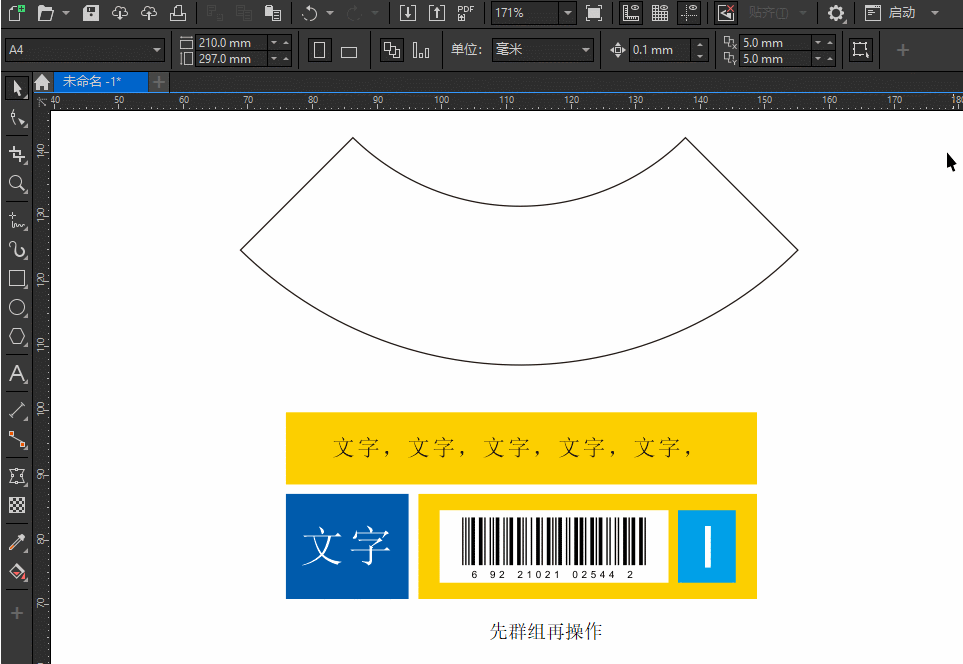
Task: Select the fan-shaped outline on the canvas
Action: (518, 251)
